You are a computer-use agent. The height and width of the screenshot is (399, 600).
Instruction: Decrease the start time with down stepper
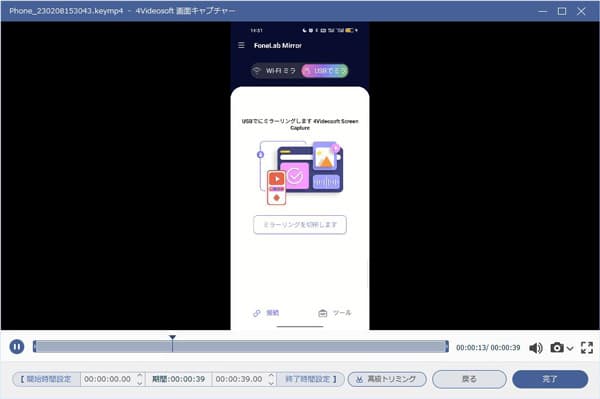point(140,383)
